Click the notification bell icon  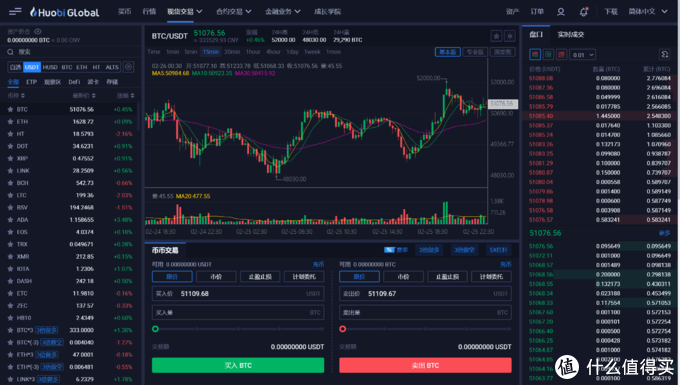point(584,12)
